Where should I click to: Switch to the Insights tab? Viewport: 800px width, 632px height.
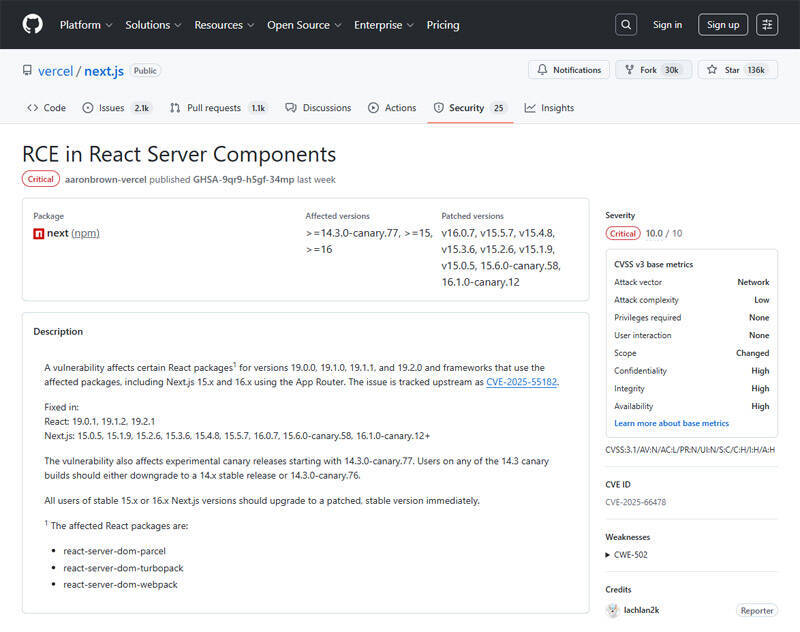click(x=549, y=107)
